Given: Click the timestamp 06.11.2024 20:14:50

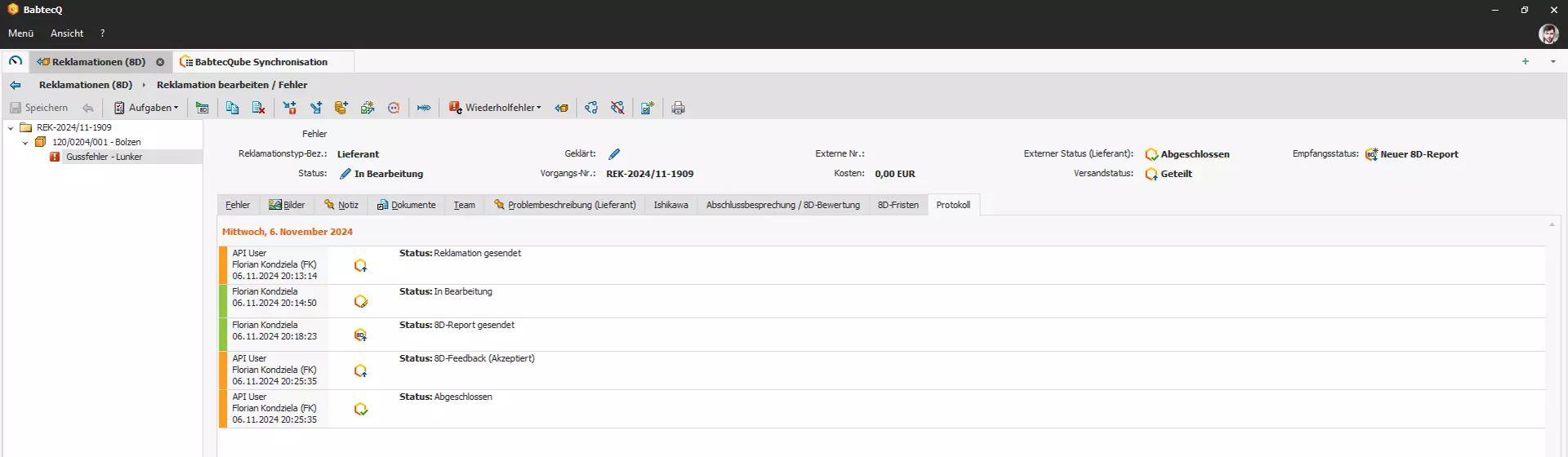Looking at the screenshot, I should (274, 303).
